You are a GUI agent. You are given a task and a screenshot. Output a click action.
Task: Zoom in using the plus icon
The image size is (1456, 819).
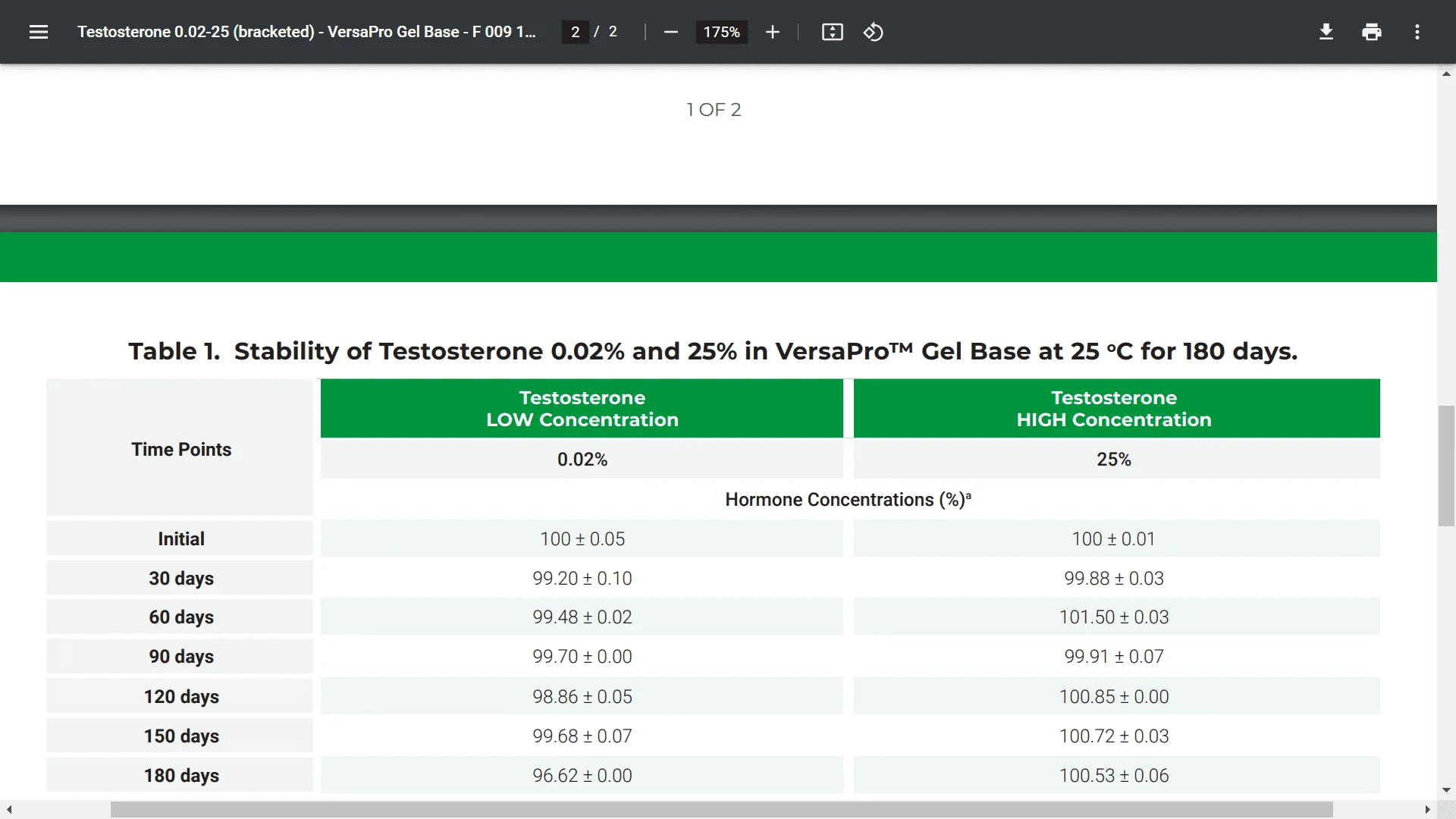[772, 32]
